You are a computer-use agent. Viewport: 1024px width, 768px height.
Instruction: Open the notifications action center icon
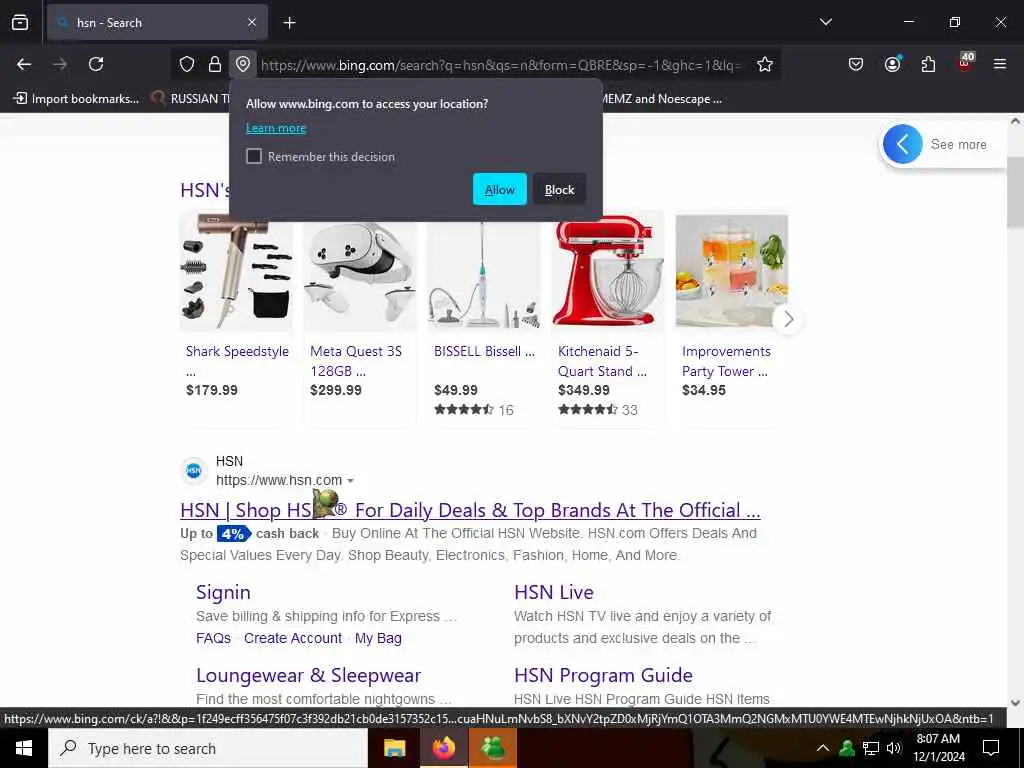991,748
